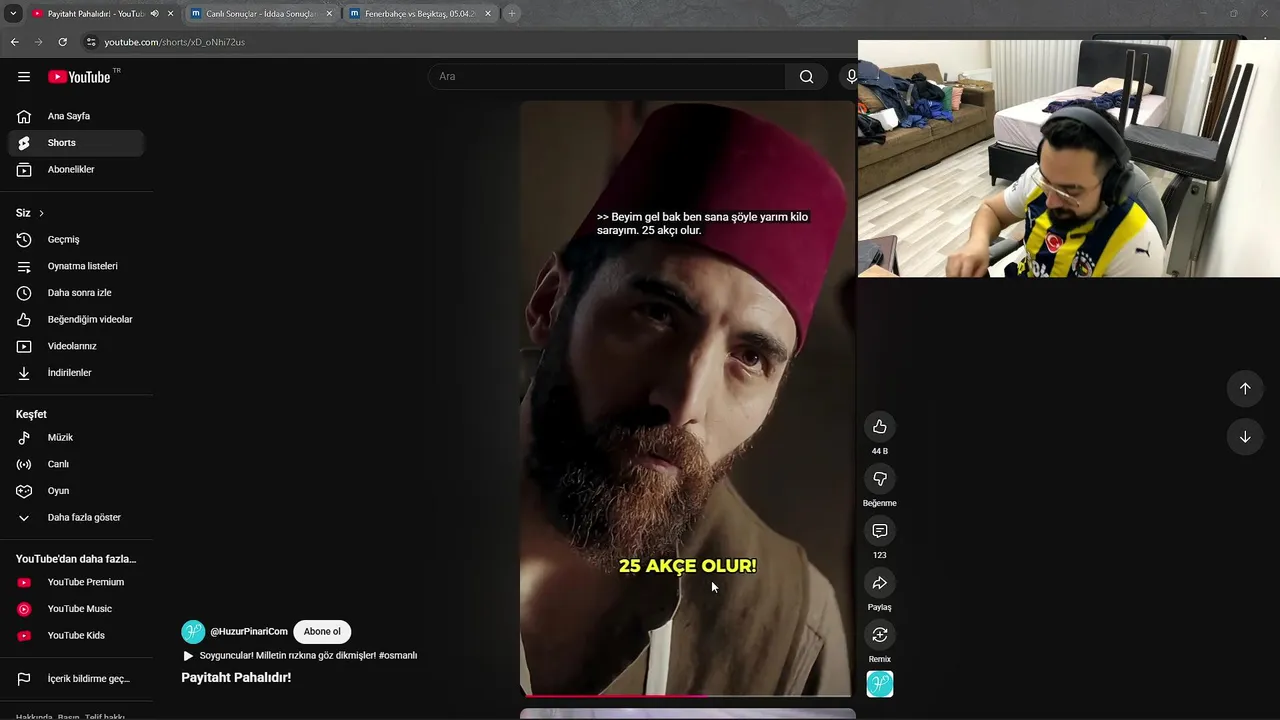The width and height of the screenshot is (1280, 720).
Task: Click short title Payitaht Pahalıdır!
Action: (x=236, y=678)
